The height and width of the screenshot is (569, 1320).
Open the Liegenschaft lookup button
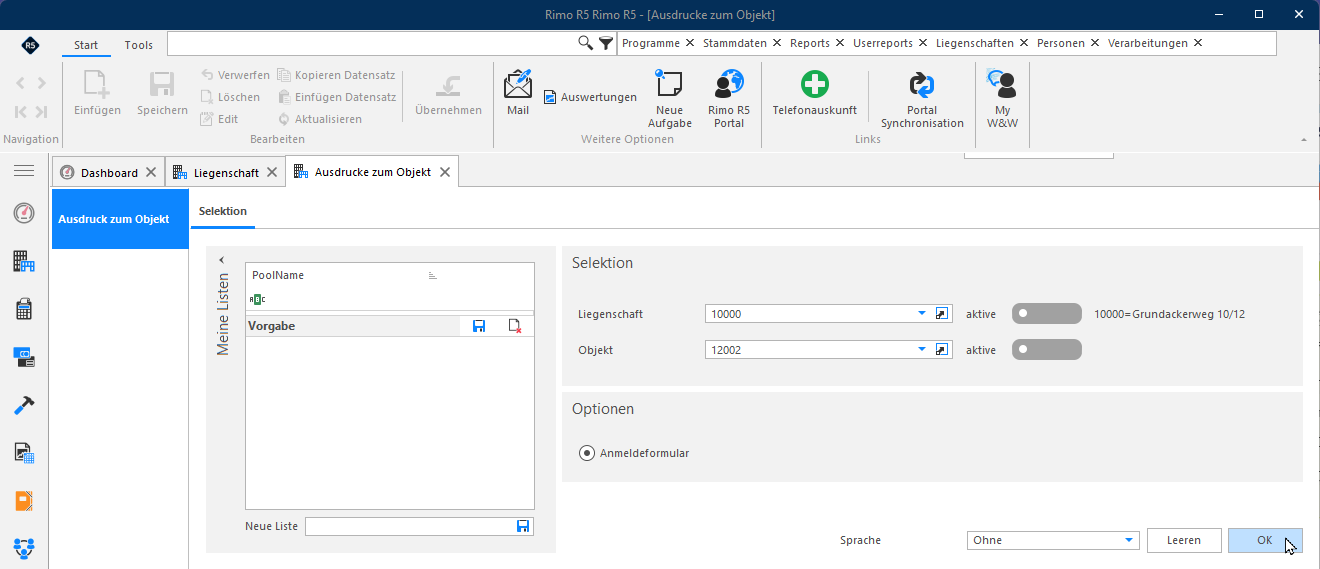pos(941,314)
